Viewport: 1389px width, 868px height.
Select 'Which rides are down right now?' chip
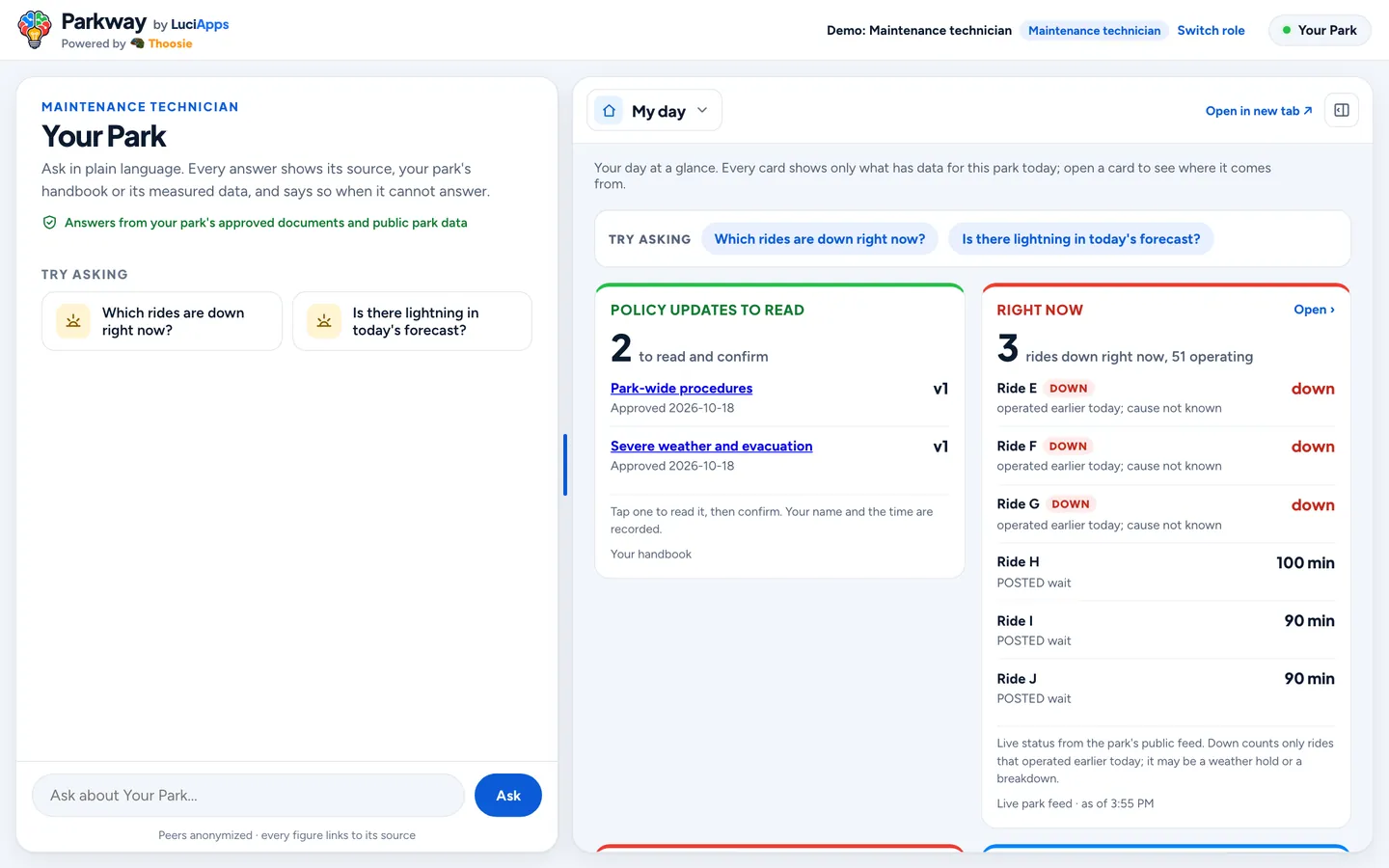tap(819, 239)
